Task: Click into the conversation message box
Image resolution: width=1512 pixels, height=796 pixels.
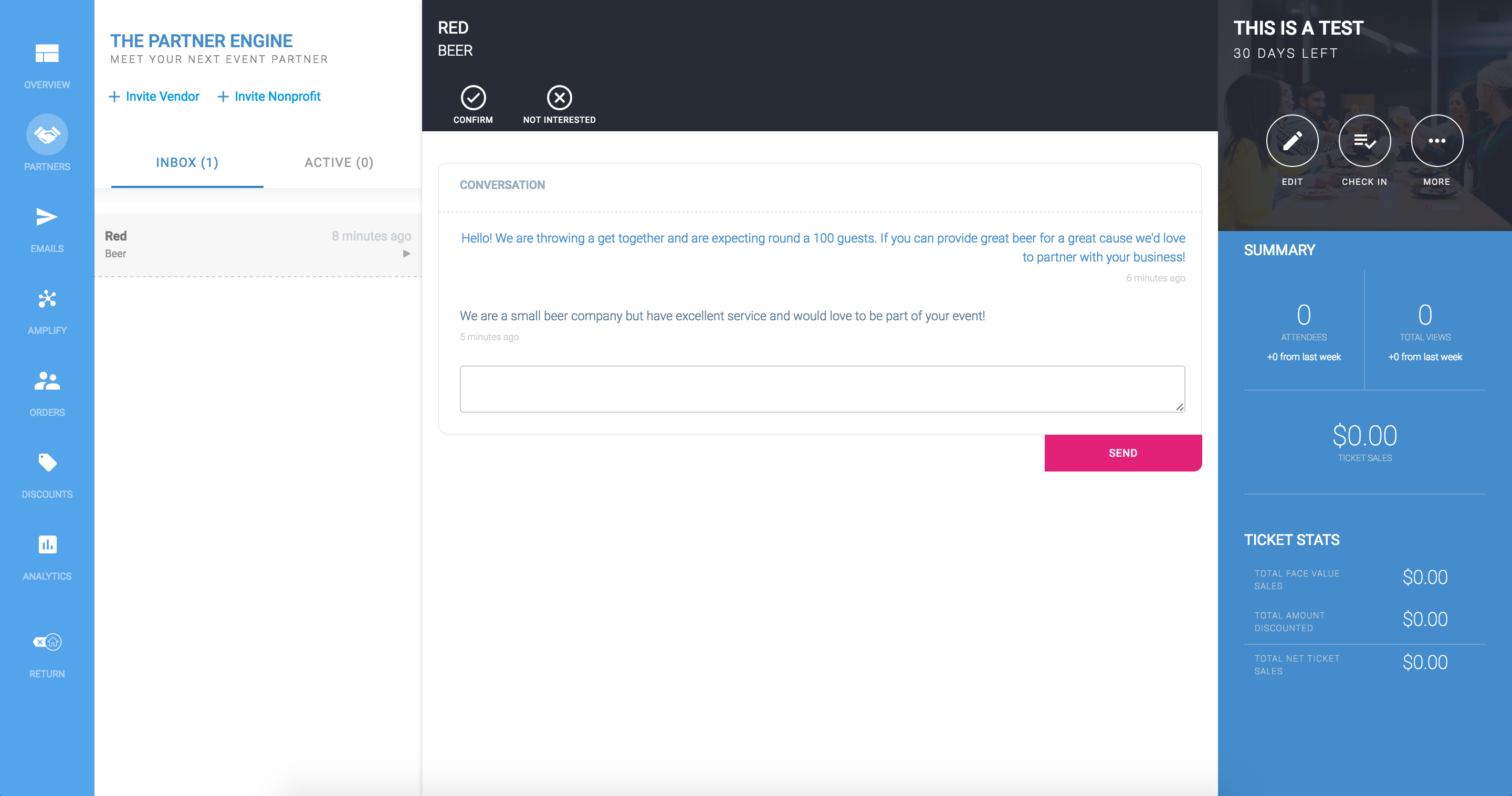Action: click(822, 389)
